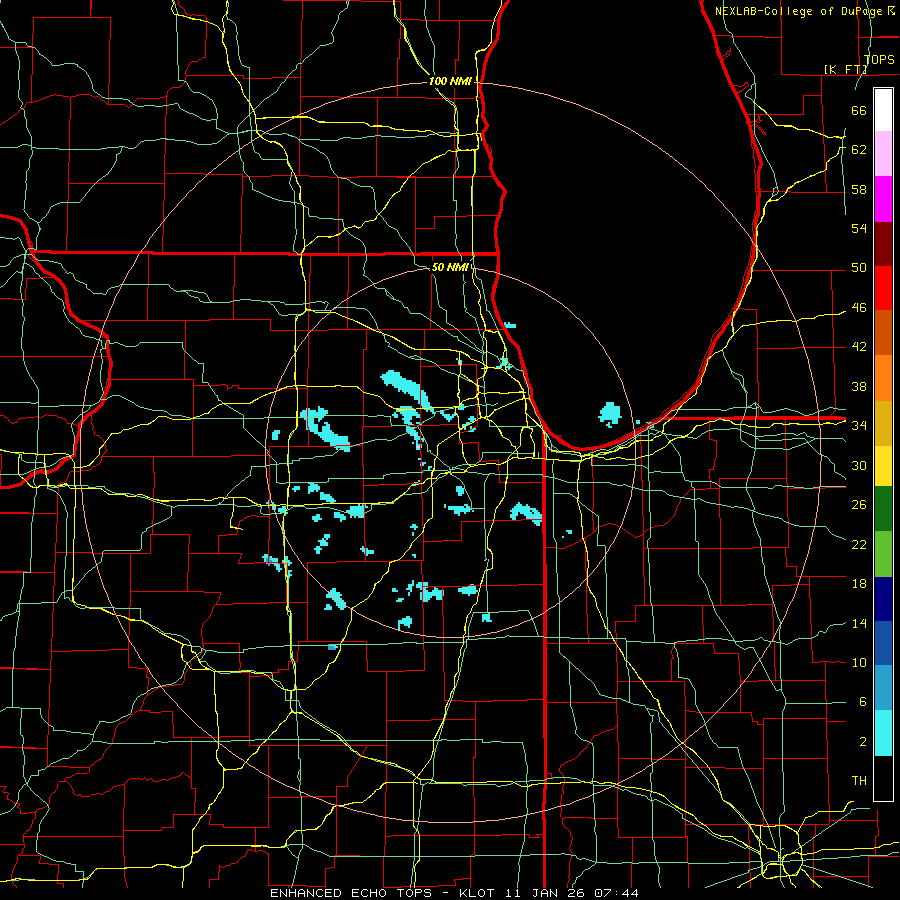Viewport: 900px width, 900px height.
Task: Click the 22 legend value
Action: point(859,544)
